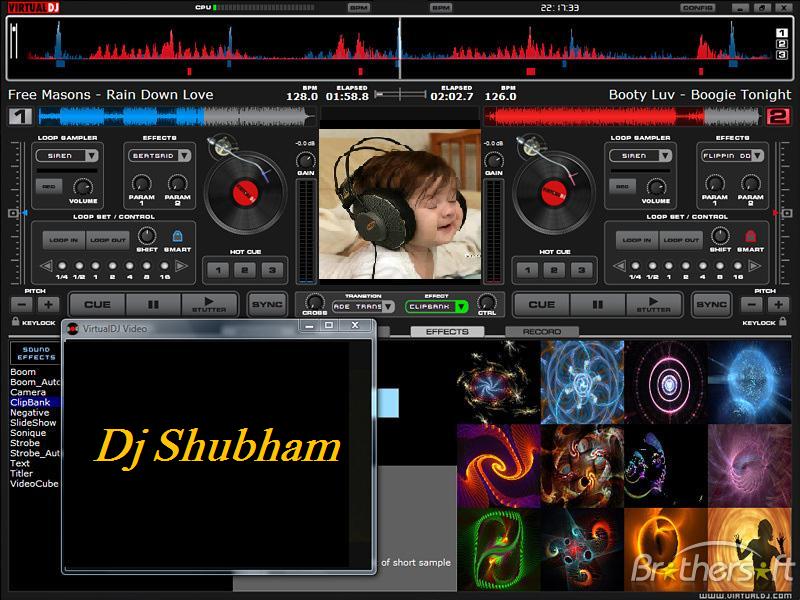800x600 pixels.
Task: Click the pause icon on deck 2
Action: tap(597, 304)
